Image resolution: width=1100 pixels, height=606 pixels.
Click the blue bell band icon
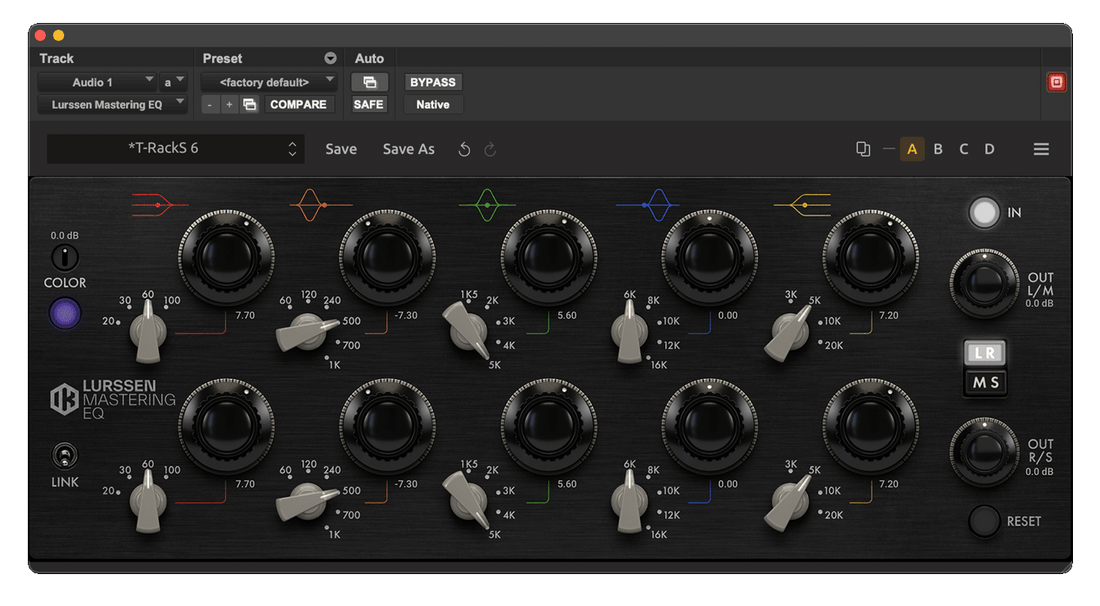(648, 205)
